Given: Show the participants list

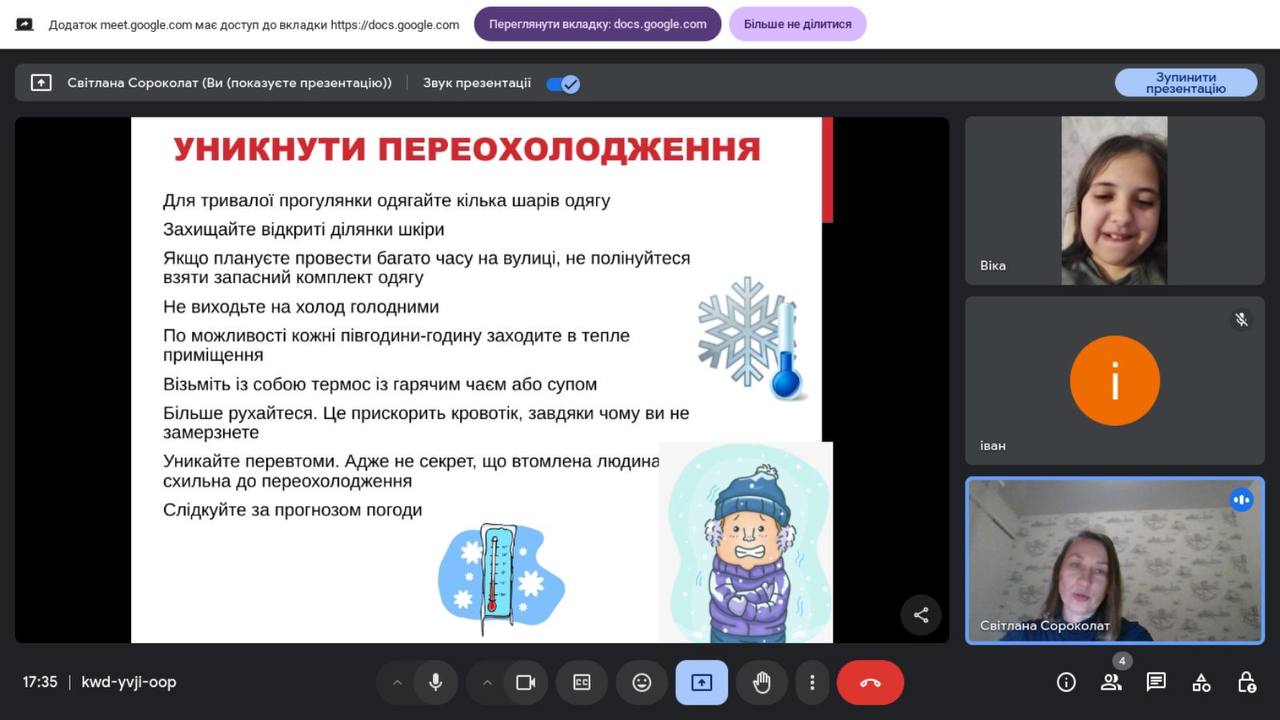Looking at the screenshot, I should (x=1111, y=682).
